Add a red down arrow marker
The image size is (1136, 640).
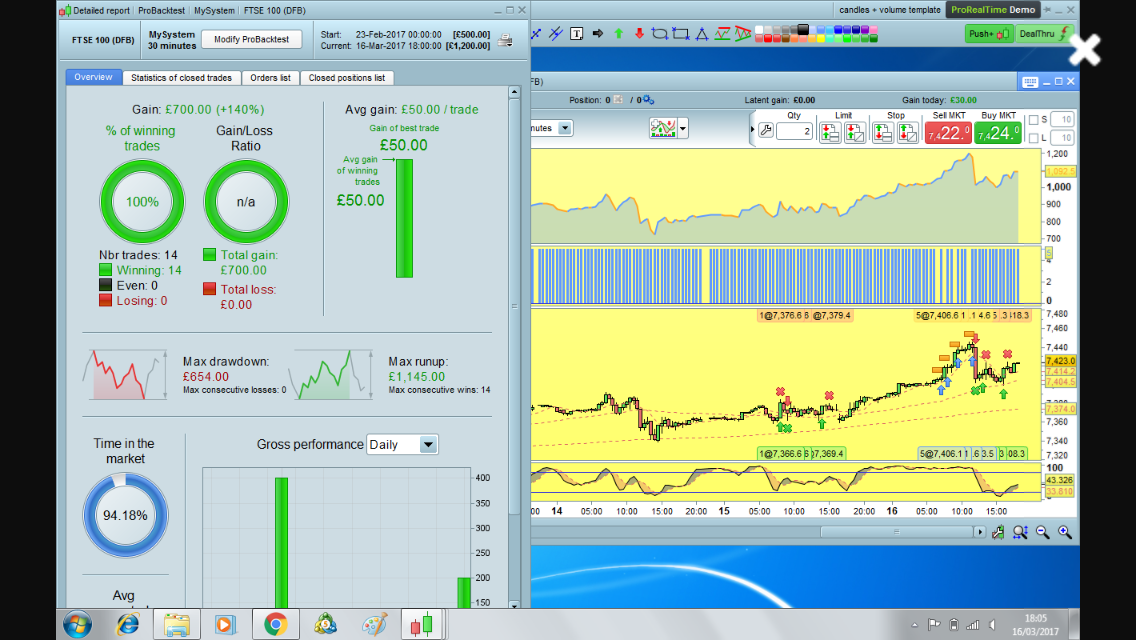pos(639,33)
